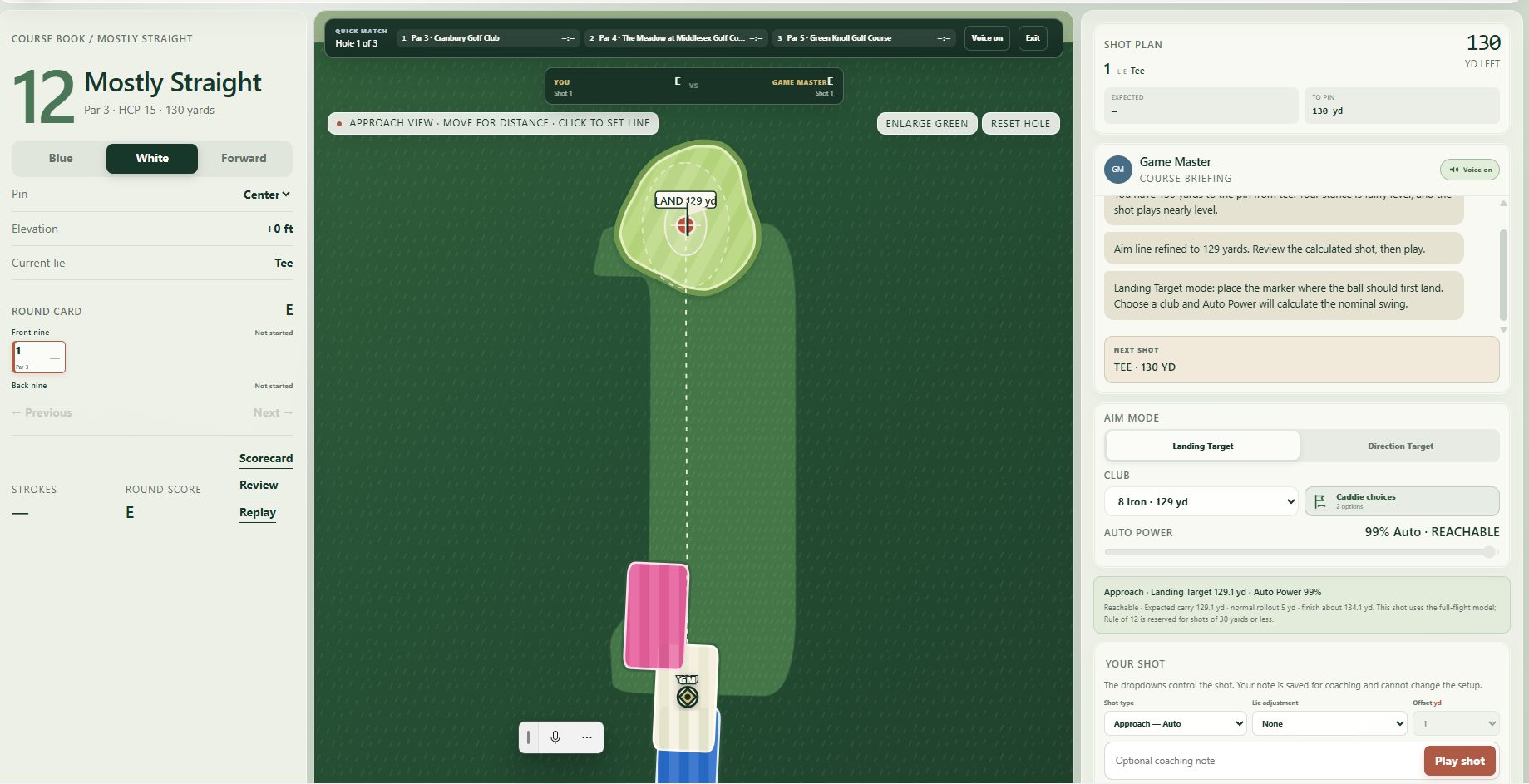This screenshot has width=1529, height=784.
Task: Select the Forward tee option
Action: (x=244, y=158)
